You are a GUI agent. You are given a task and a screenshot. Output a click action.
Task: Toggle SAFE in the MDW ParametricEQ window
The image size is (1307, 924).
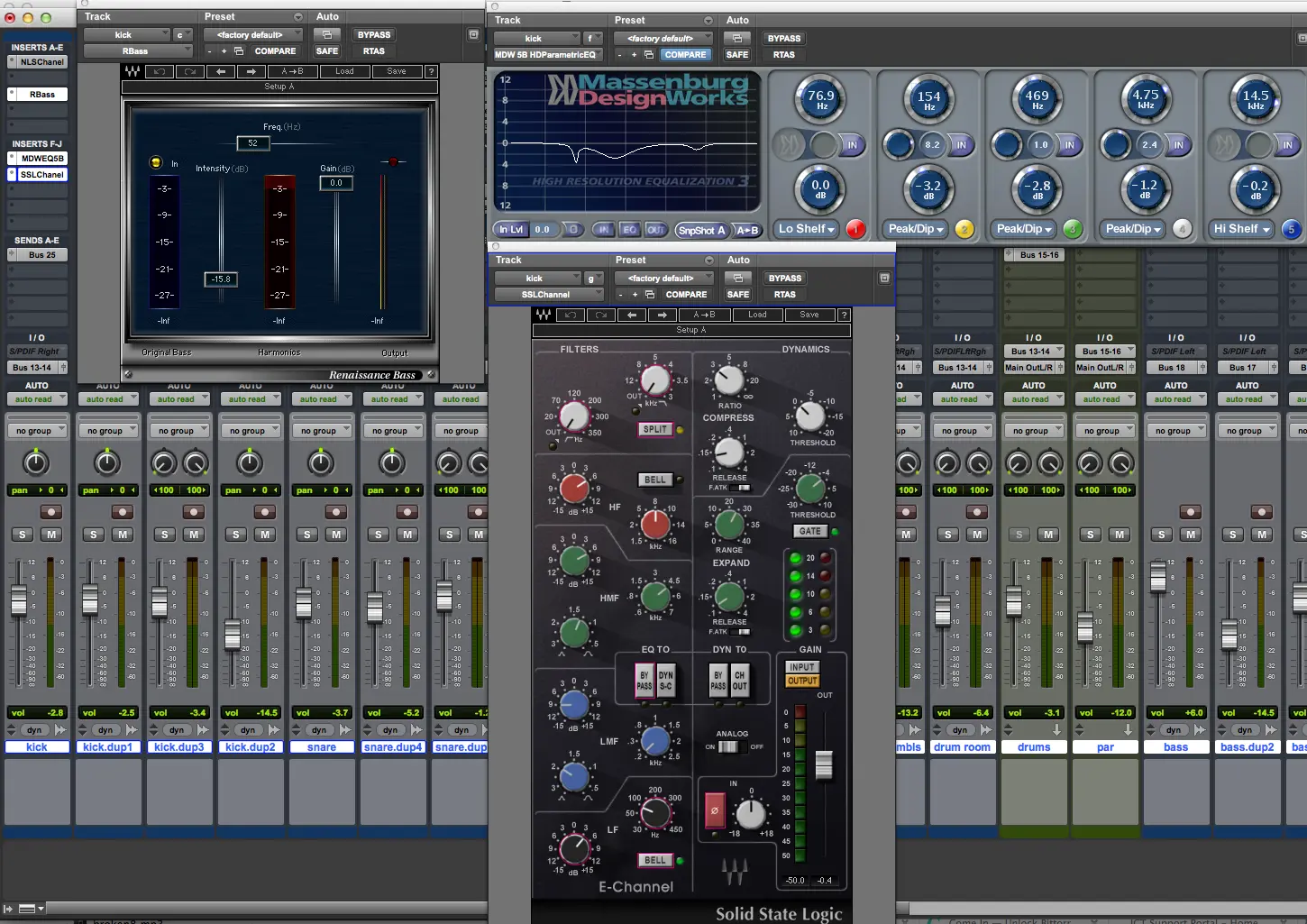737,55
